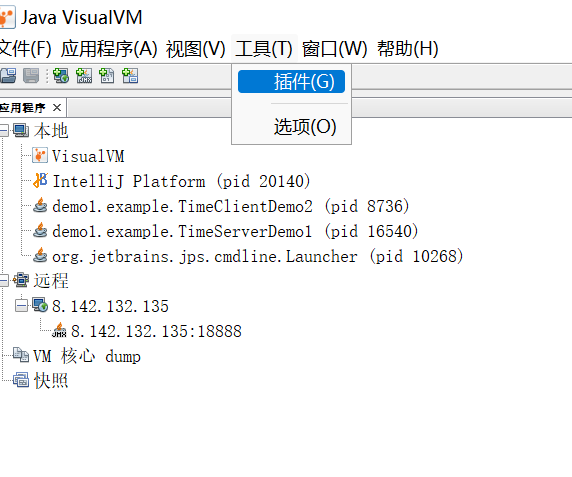Select the VisualVM application icon in tree
Screen dimensions: 572x477
[39, 156]
